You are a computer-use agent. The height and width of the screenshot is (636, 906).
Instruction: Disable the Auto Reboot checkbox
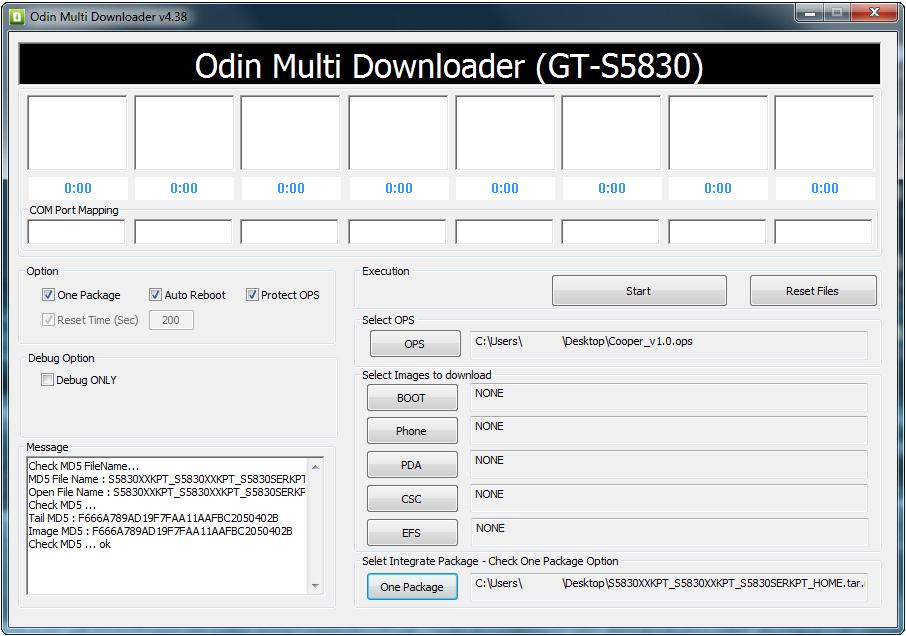click(155, 295)
